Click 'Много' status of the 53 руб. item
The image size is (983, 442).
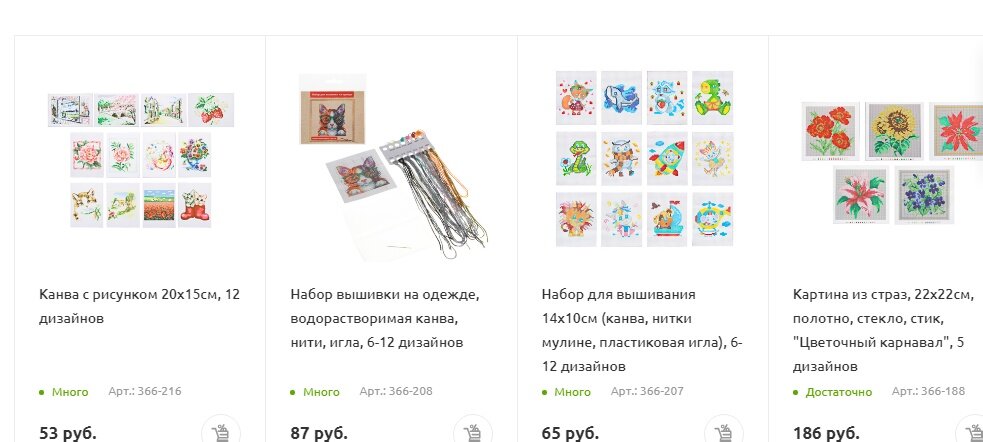70,392
